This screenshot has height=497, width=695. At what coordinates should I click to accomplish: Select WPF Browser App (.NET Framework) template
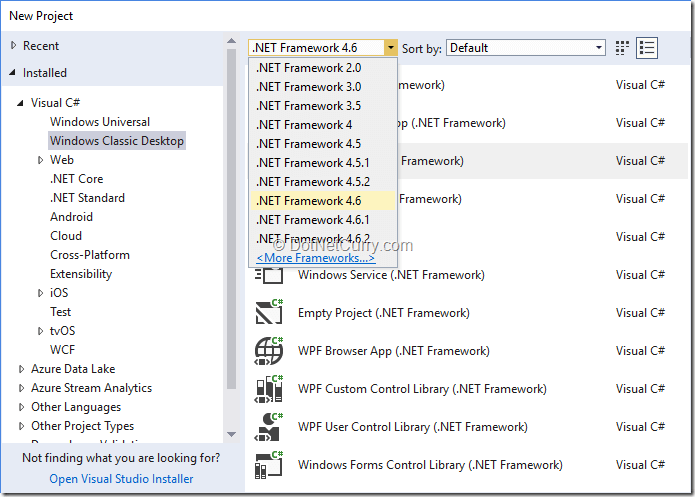click(x=394, y=351)
